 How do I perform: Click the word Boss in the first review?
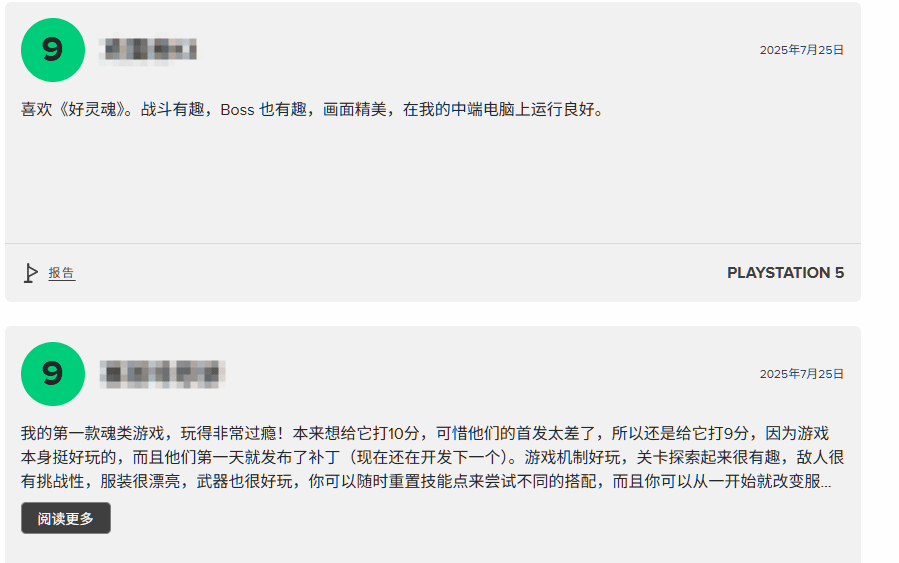(x=237, y=110)
